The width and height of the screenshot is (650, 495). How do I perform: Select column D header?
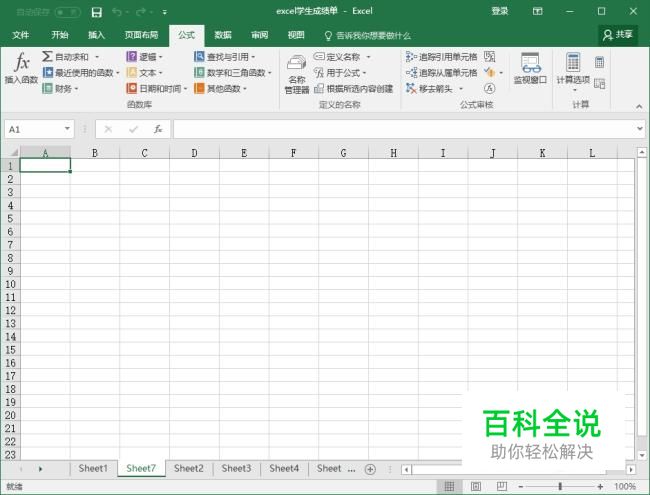click(x=194, y=153)
